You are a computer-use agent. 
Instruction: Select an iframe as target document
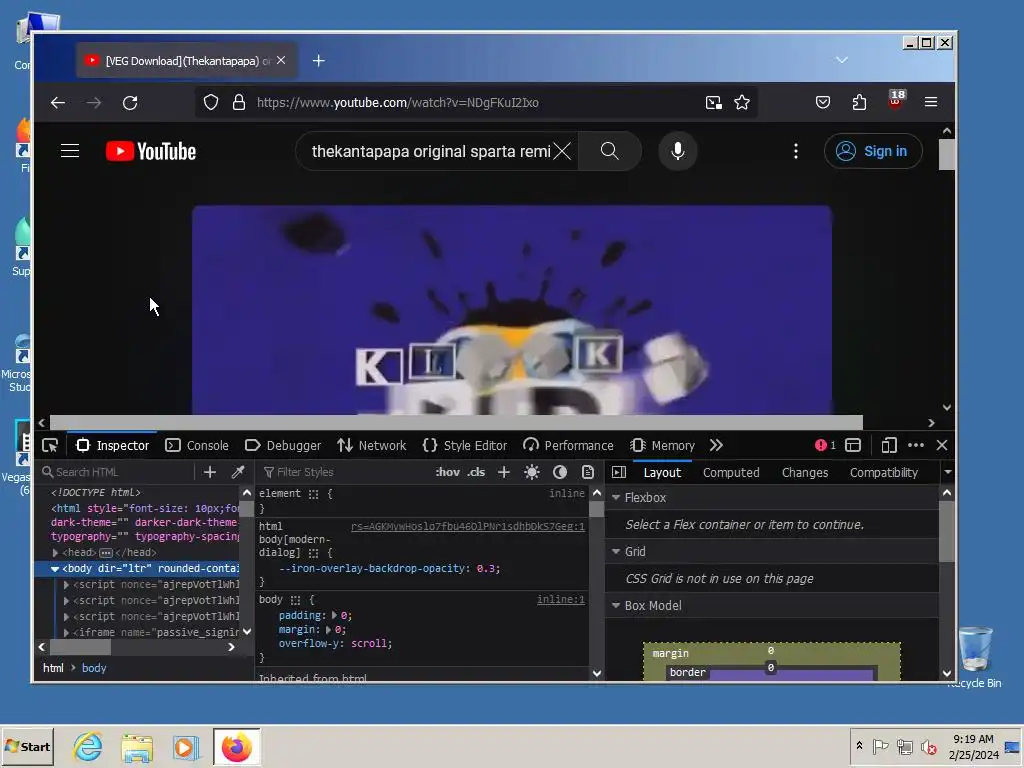coord(853,445)
